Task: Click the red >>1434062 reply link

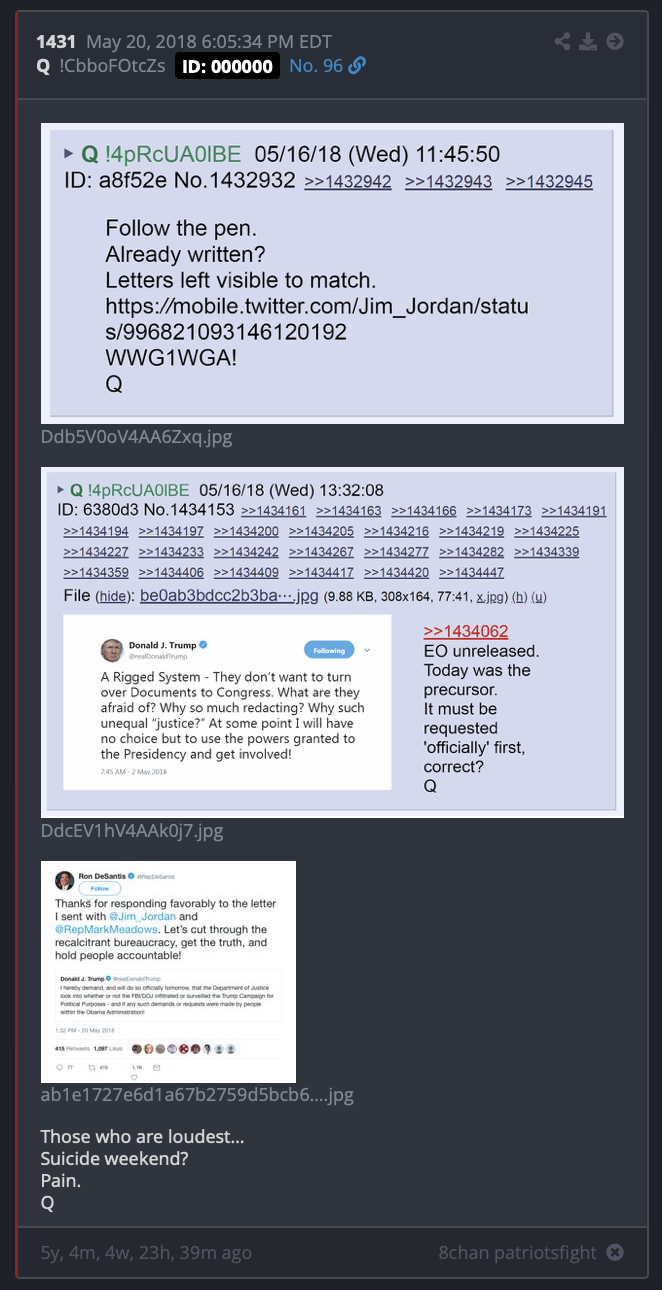Action: pyautogui.click(x=466, y=631)
